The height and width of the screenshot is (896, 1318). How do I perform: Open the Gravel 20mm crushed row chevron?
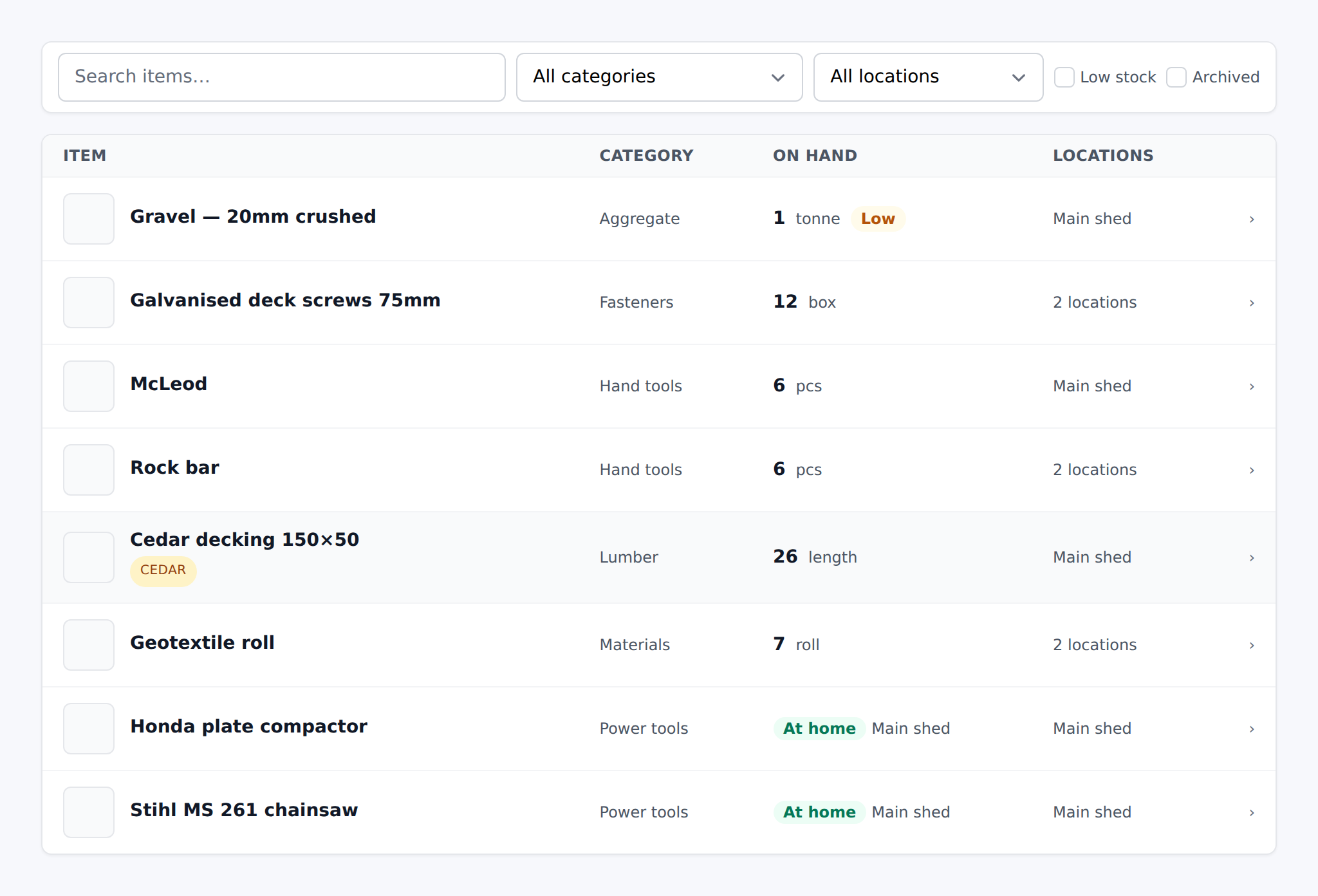1252,219
